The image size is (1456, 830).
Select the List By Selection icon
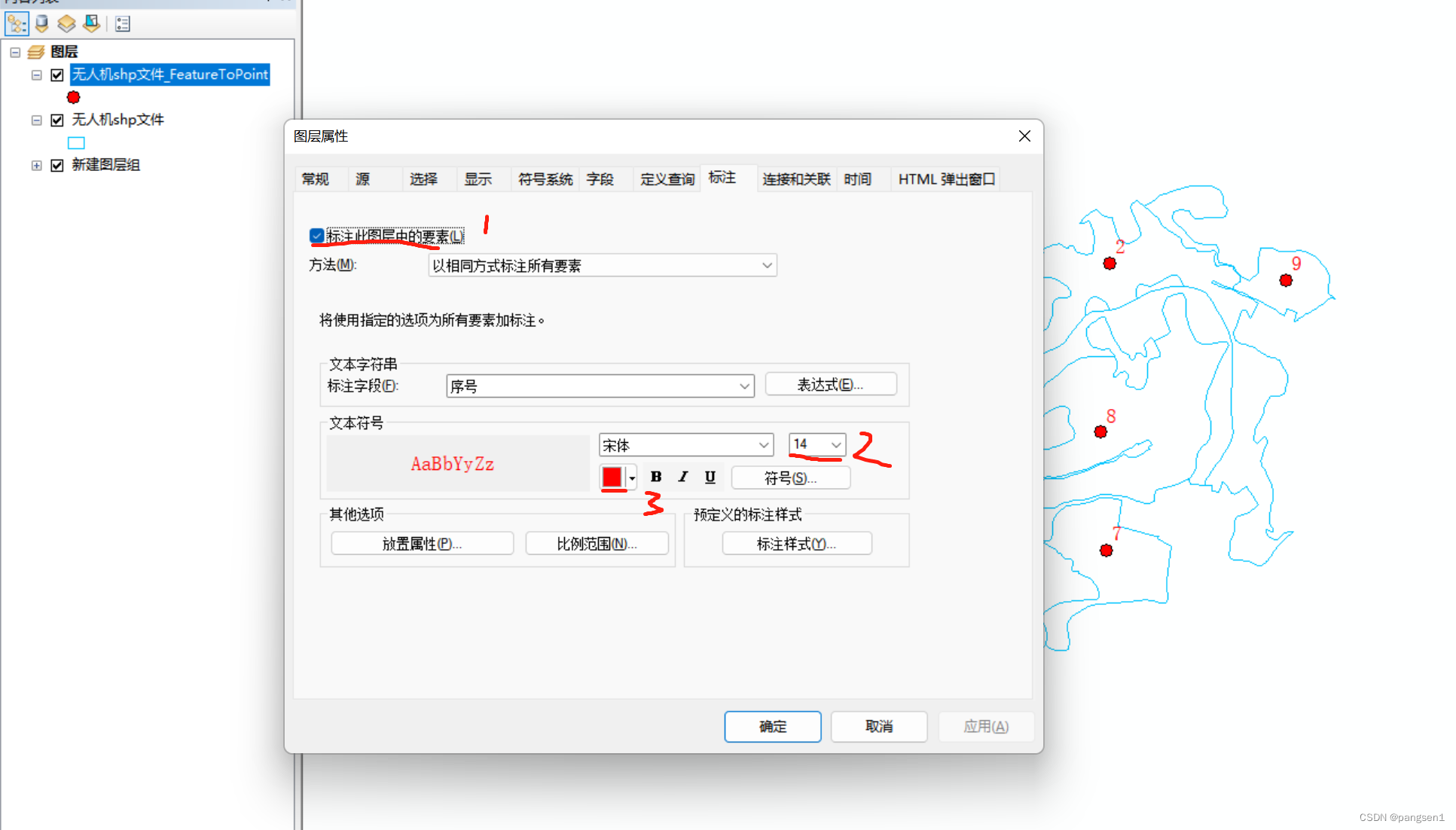(x=90, y=23)
